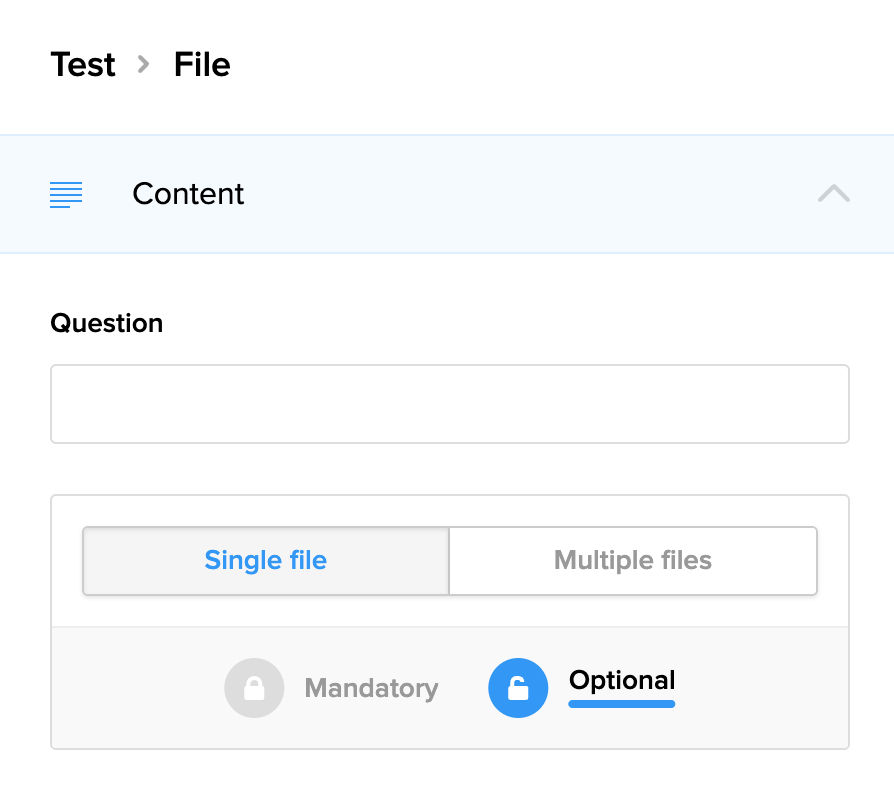Screen dimensions: 894x798
Task: Click white space below the Mandatory/Optional panel
Action: pos(450,775)
